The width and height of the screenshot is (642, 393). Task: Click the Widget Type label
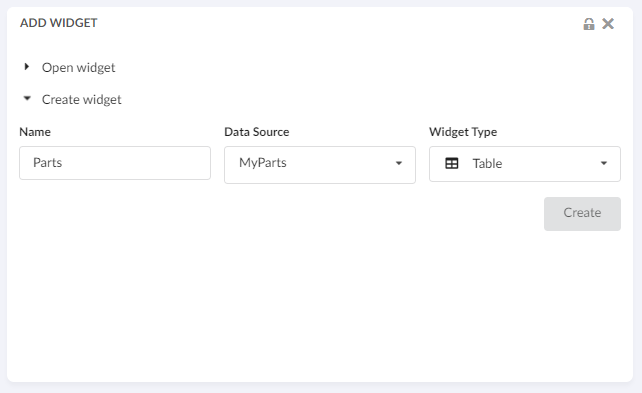coord(463,132)
